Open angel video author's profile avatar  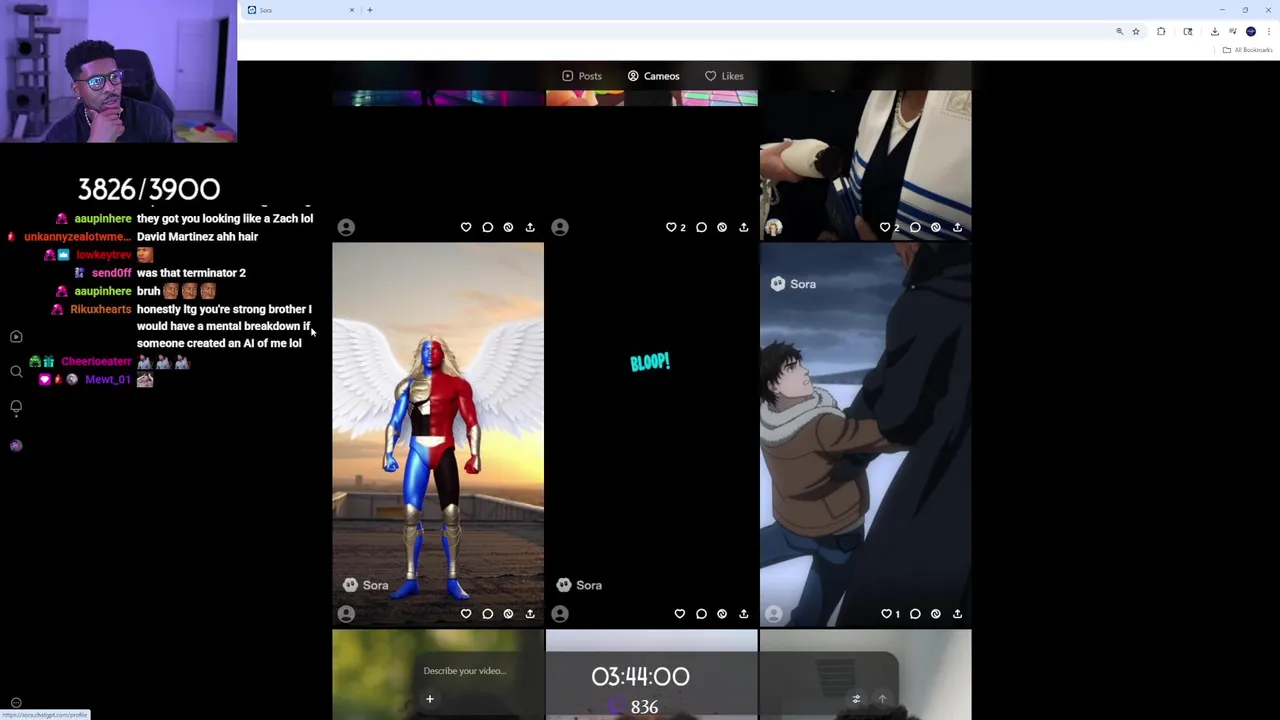coord(346,614)
